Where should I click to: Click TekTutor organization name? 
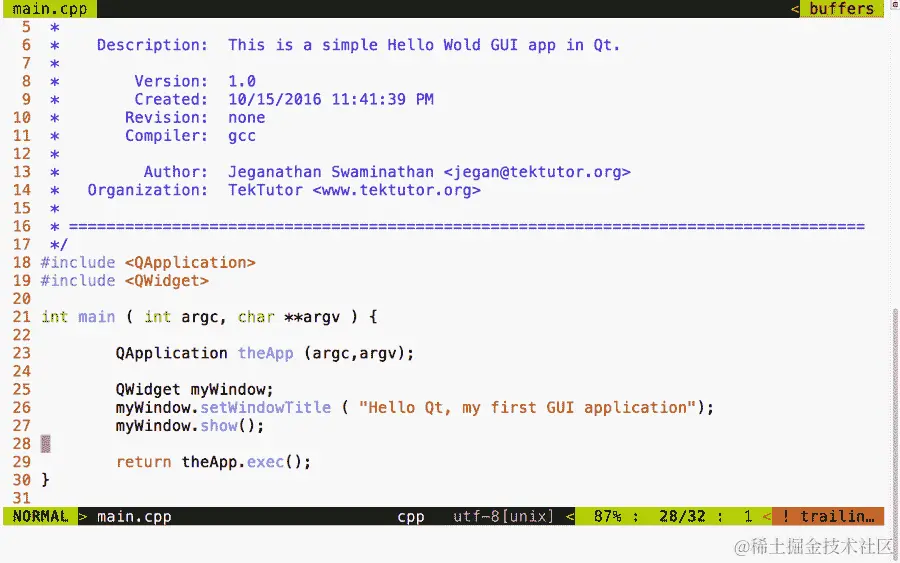tap(265, 190)
